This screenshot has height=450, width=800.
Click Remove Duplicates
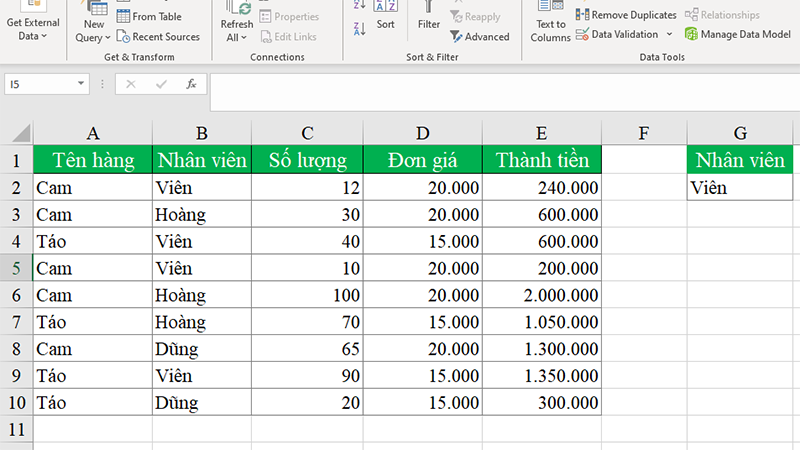click(x=626, y=15)
